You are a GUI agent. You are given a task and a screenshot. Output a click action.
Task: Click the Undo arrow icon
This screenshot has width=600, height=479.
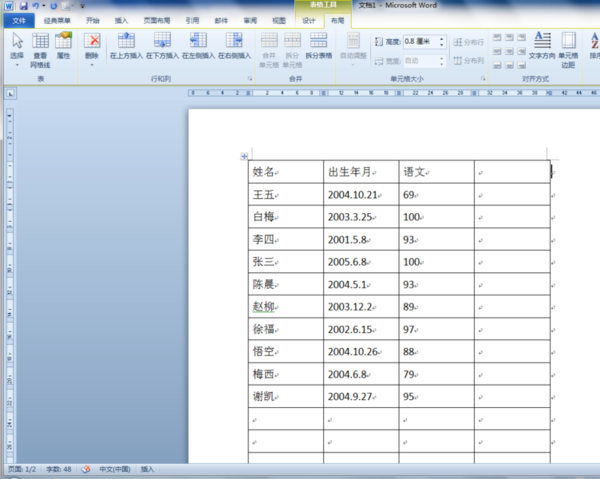36,6
